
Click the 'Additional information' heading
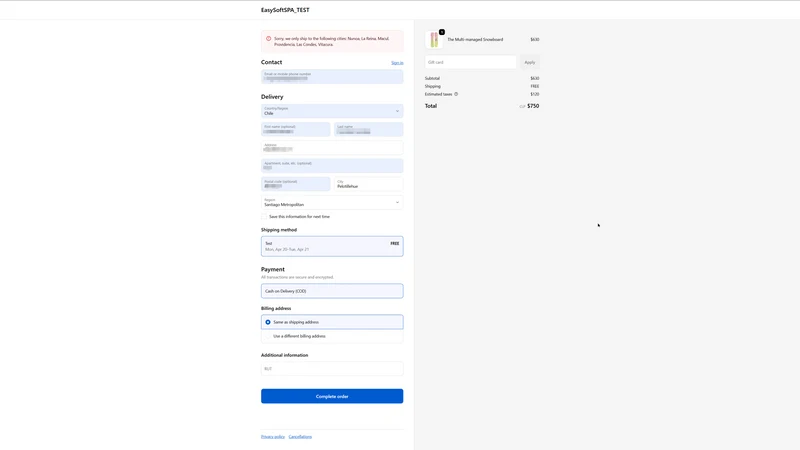point(285,355)
